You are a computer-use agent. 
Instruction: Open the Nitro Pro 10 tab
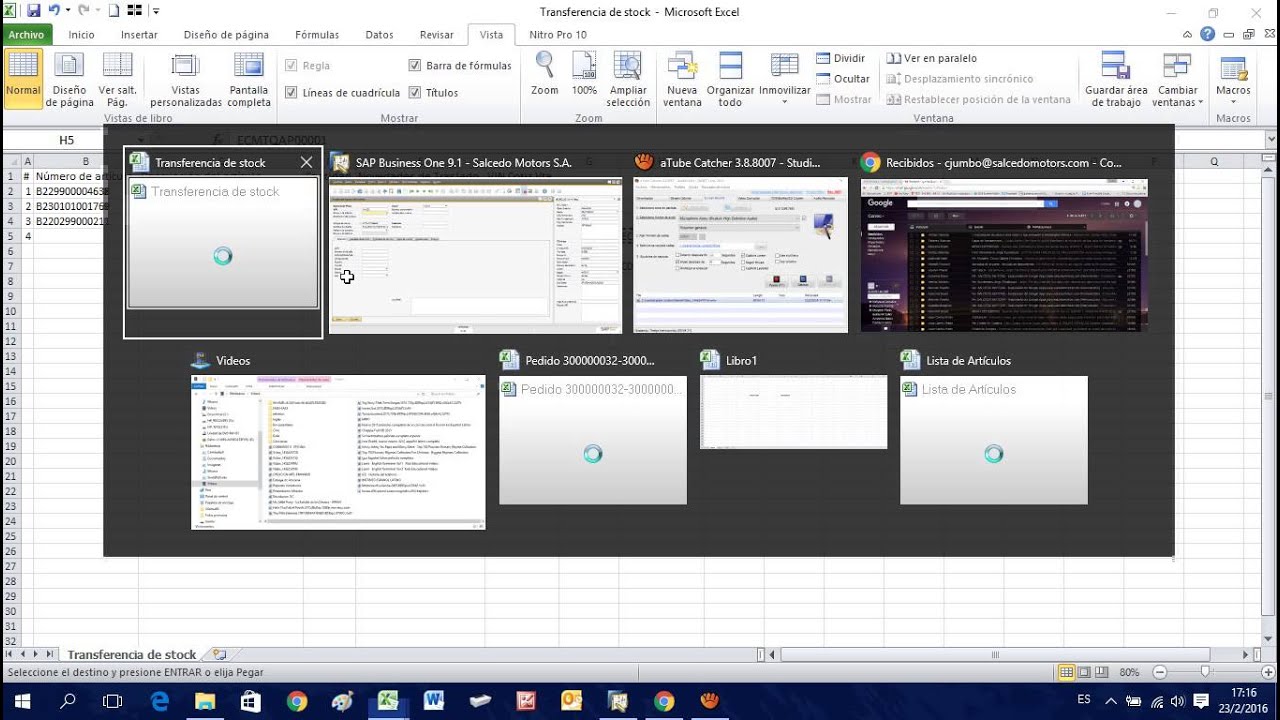coord(558,34)
